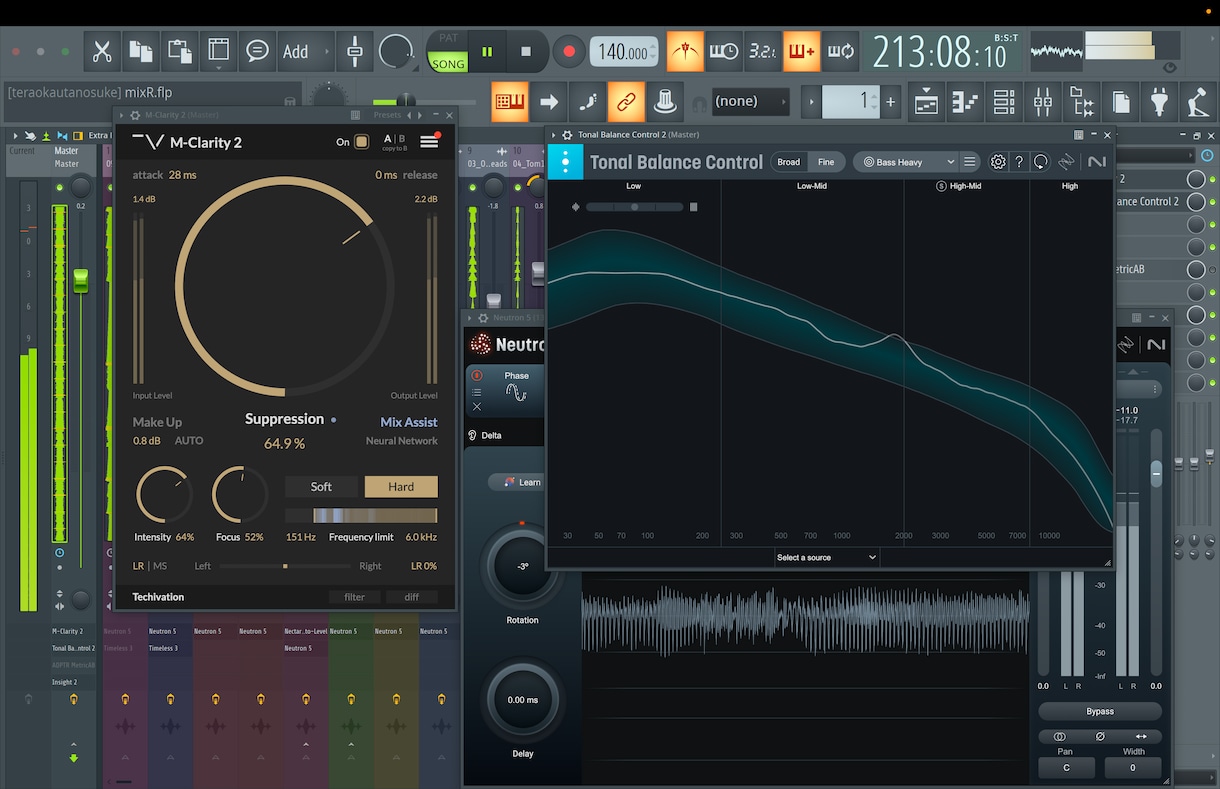Click Mix Assist in M-Clarity 2
The image size is (1220, 789).
(x=408, y=422)
